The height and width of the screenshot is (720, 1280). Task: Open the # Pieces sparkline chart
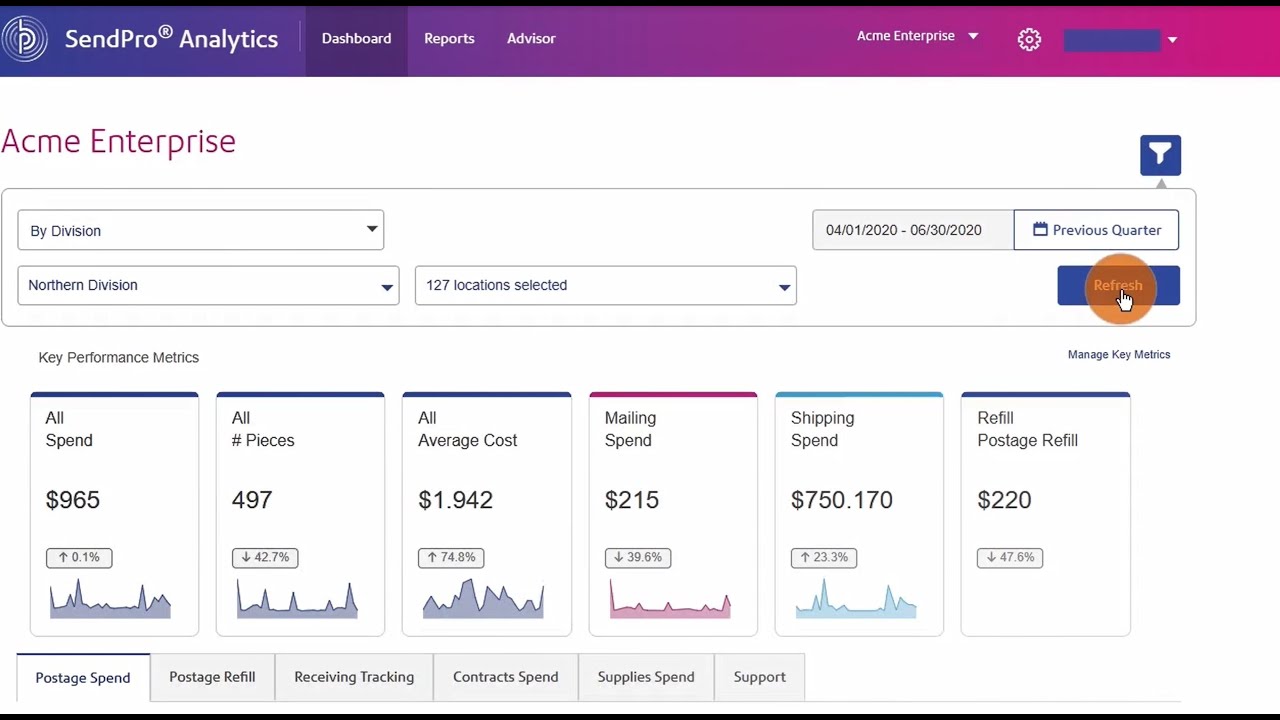297,598
